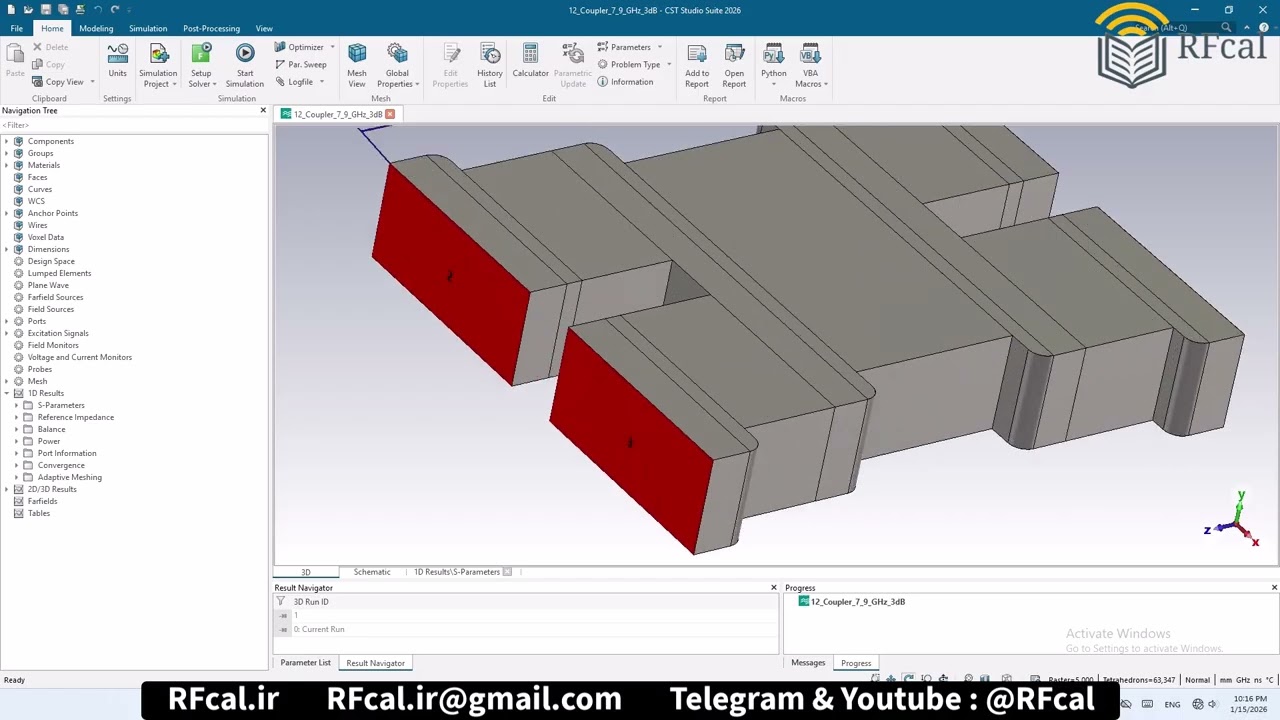The width and height of the screenshot is (1280, 720).
Task: Close the 12_Coupler_7_9_GHz_3dB document tab
Action: pos(390,114)
